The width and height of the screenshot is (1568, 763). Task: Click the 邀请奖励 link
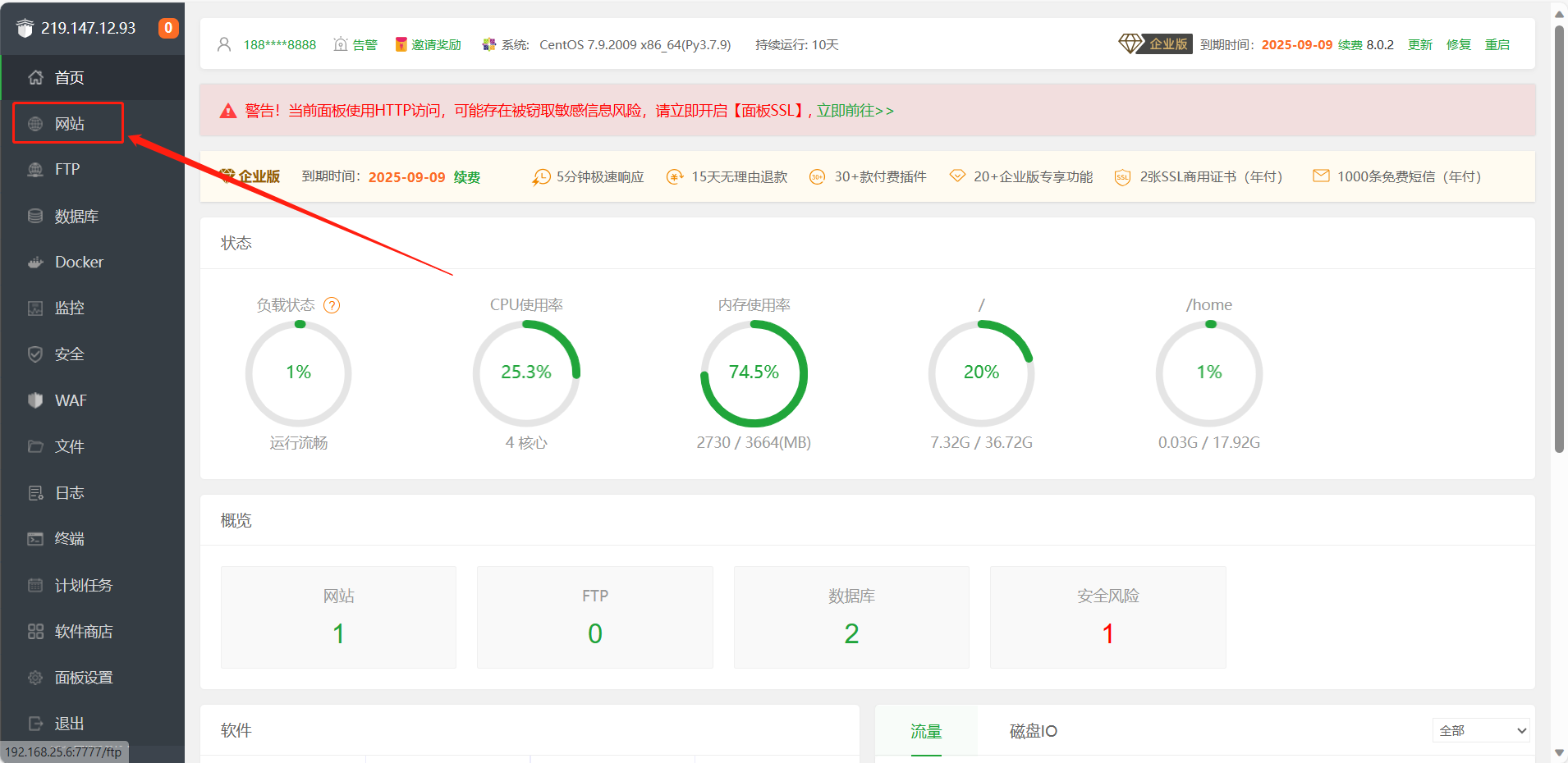point(437,44)
